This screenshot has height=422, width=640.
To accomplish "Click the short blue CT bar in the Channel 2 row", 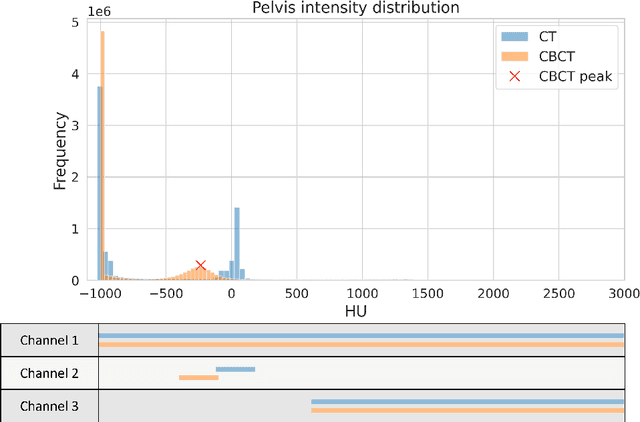I will point(235,369).
